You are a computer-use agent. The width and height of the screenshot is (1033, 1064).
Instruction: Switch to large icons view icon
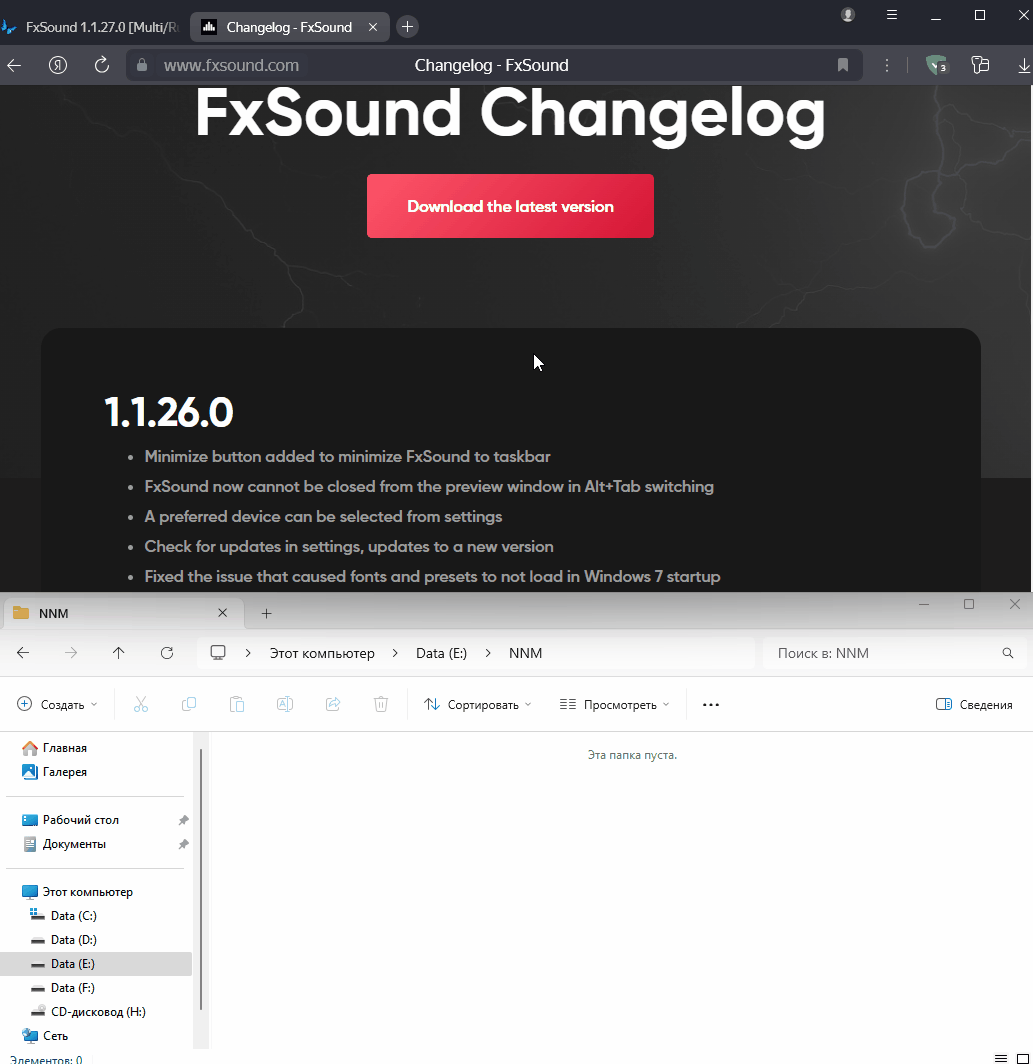tap(1023, 1059)
